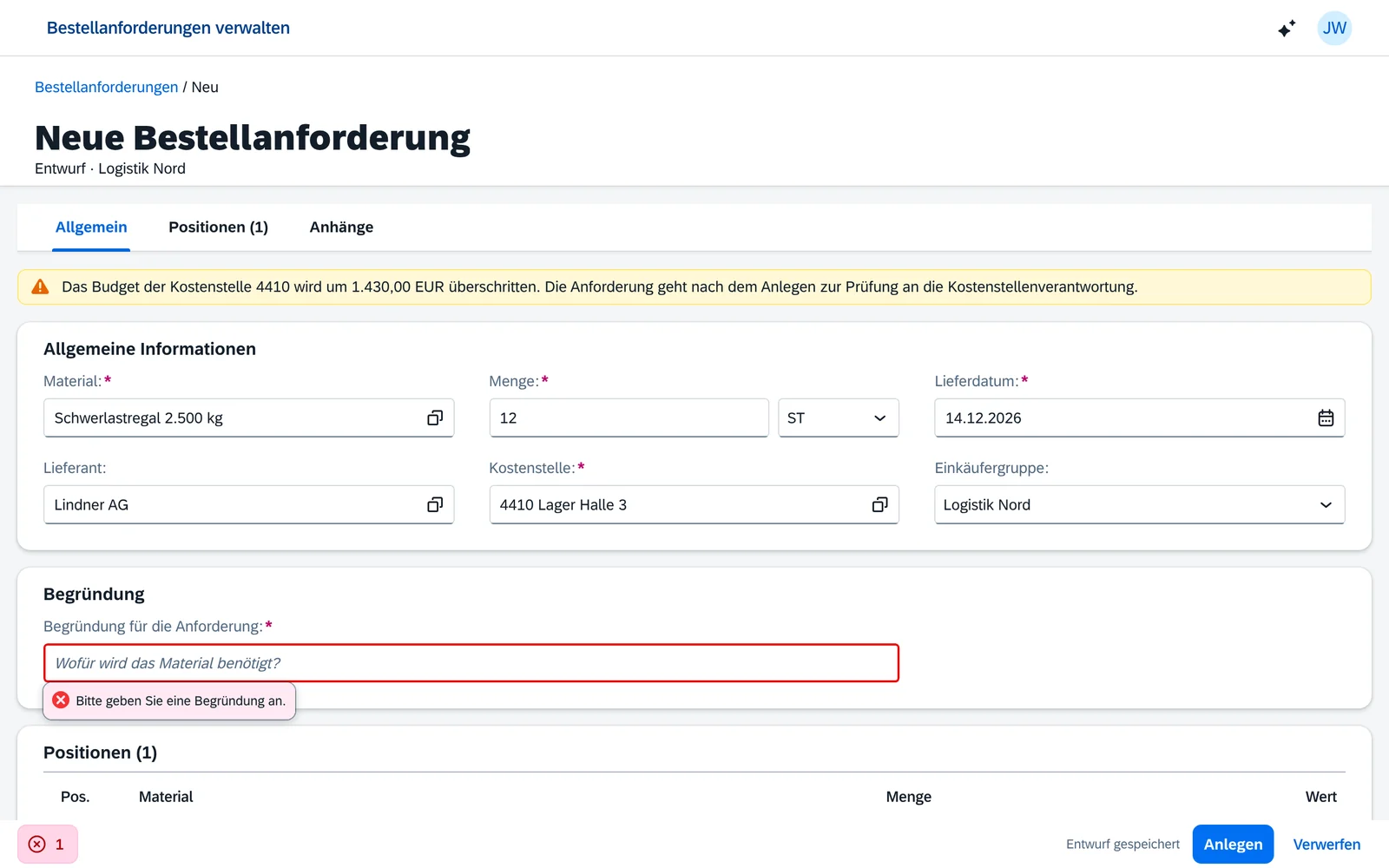Open value help for the Material field
Viewport: 1389px width, 868px height.
click(435, 418)
